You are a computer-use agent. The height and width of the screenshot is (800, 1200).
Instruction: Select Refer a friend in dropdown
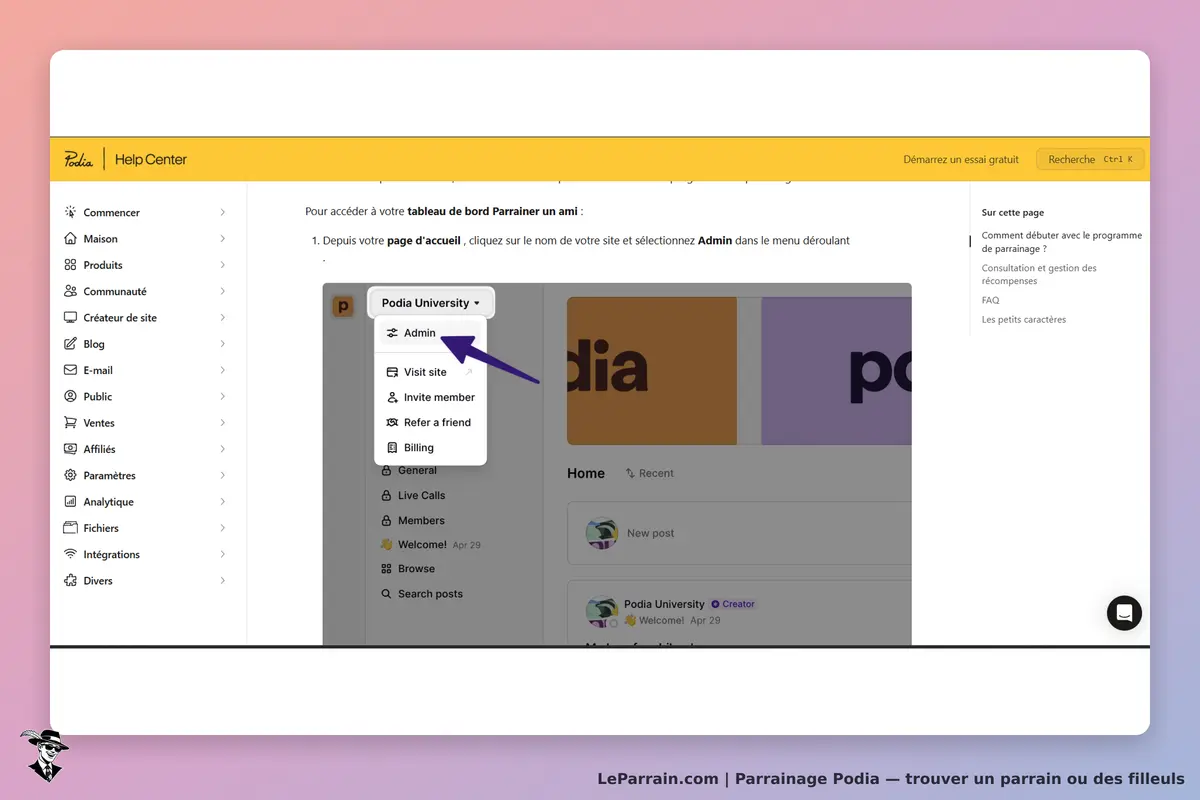point(430,422)
